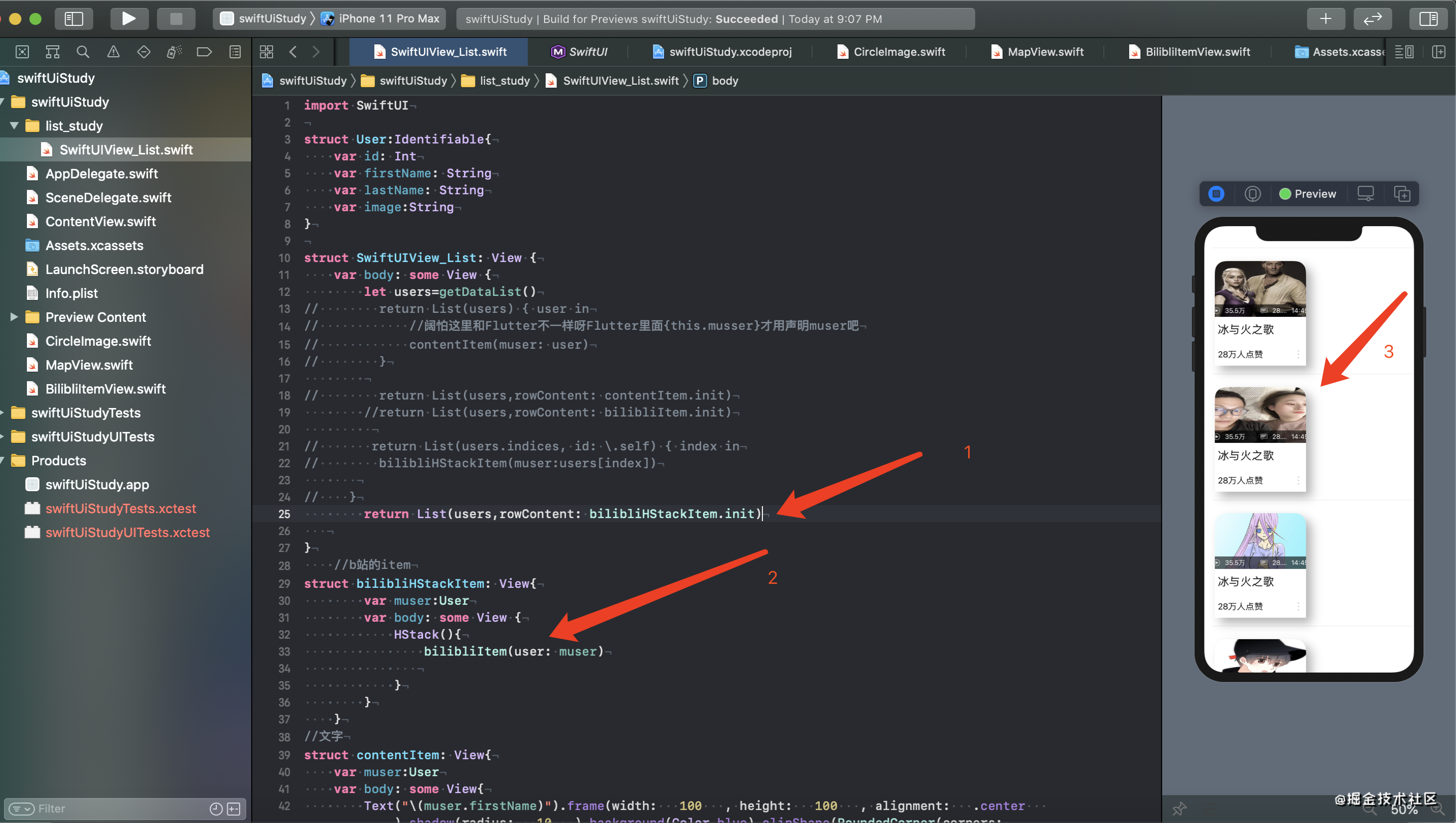Viewport: 1456px width, 823px height.
Task: Open the swiftUiStudy.xcodeproj tab
Action: pyautogui.click(x=722, y=52)
